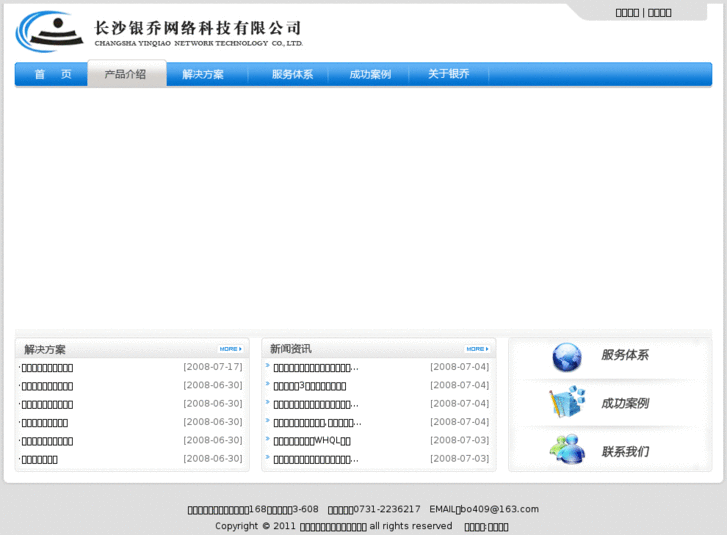Open first news item dated 2008-07-04
727x545 pixels.
(x=316, y=368)
